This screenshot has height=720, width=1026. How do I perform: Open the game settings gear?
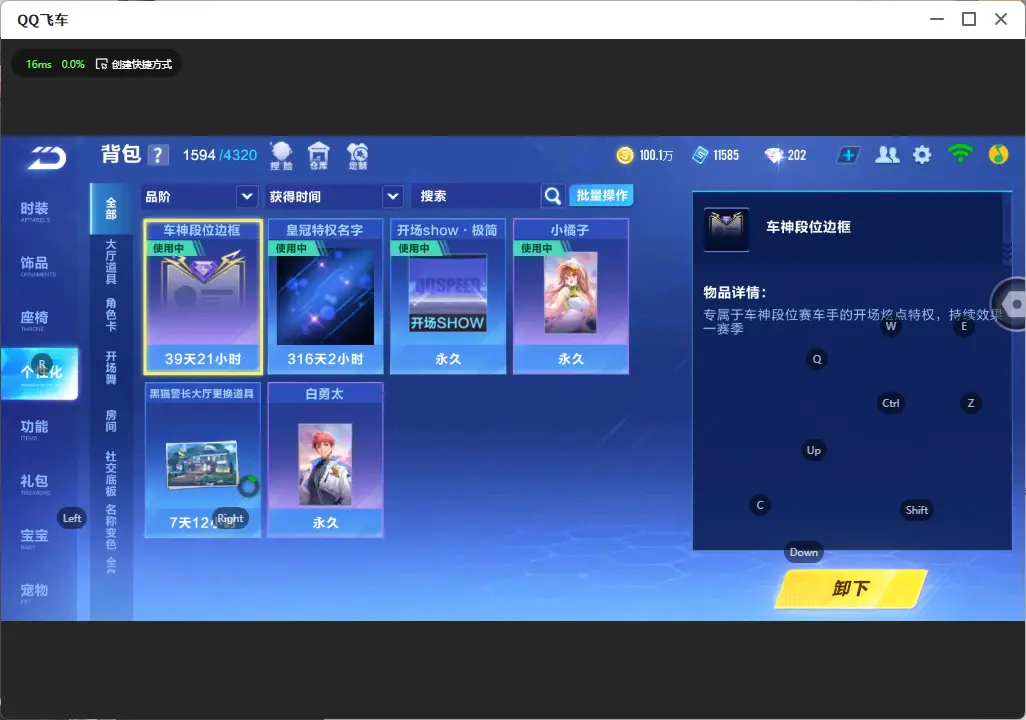click(922, 155)
